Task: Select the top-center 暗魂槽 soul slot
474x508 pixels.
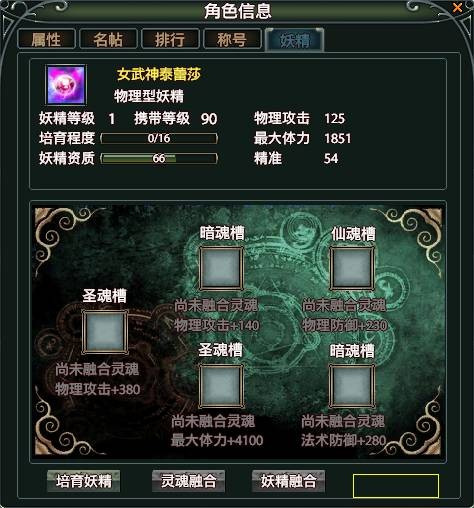Action: (221, 268)
